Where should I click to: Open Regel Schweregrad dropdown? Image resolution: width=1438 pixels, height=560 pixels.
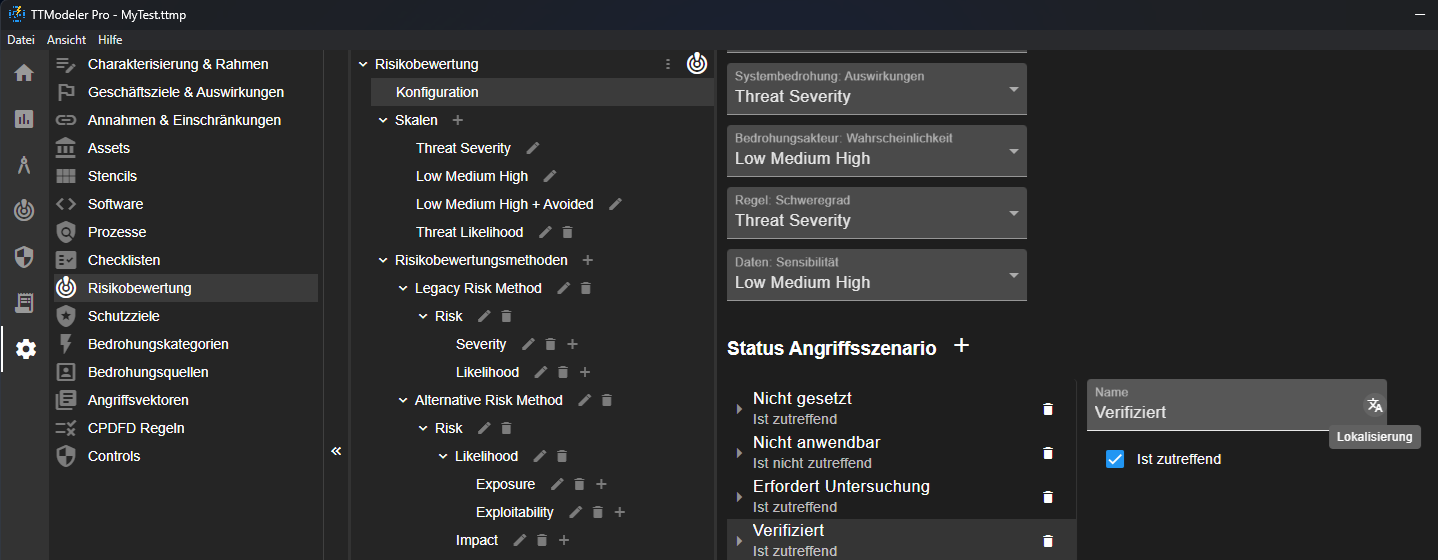(877, 213)
